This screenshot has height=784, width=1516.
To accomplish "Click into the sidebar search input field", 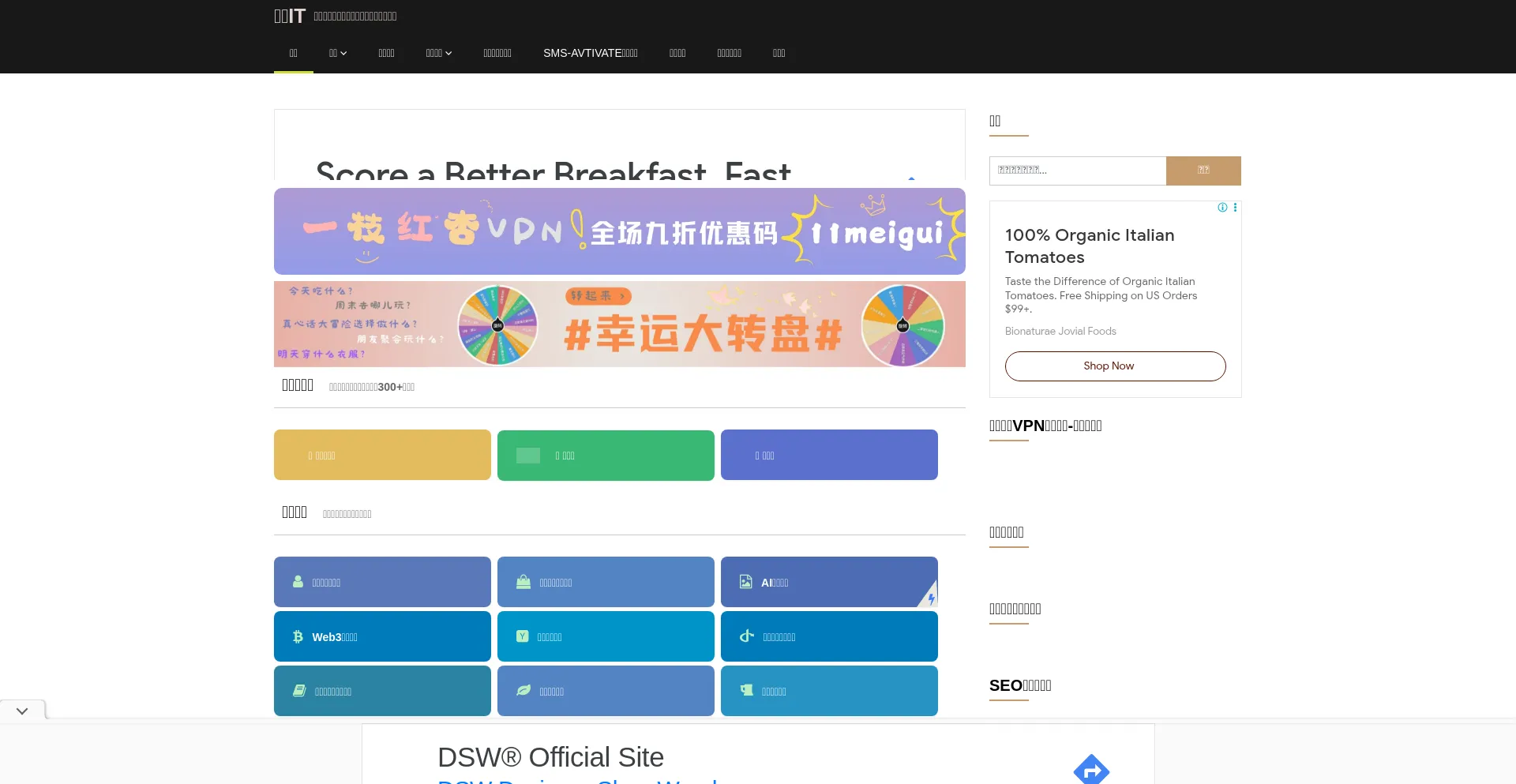I will click(x=1077, y=171).
